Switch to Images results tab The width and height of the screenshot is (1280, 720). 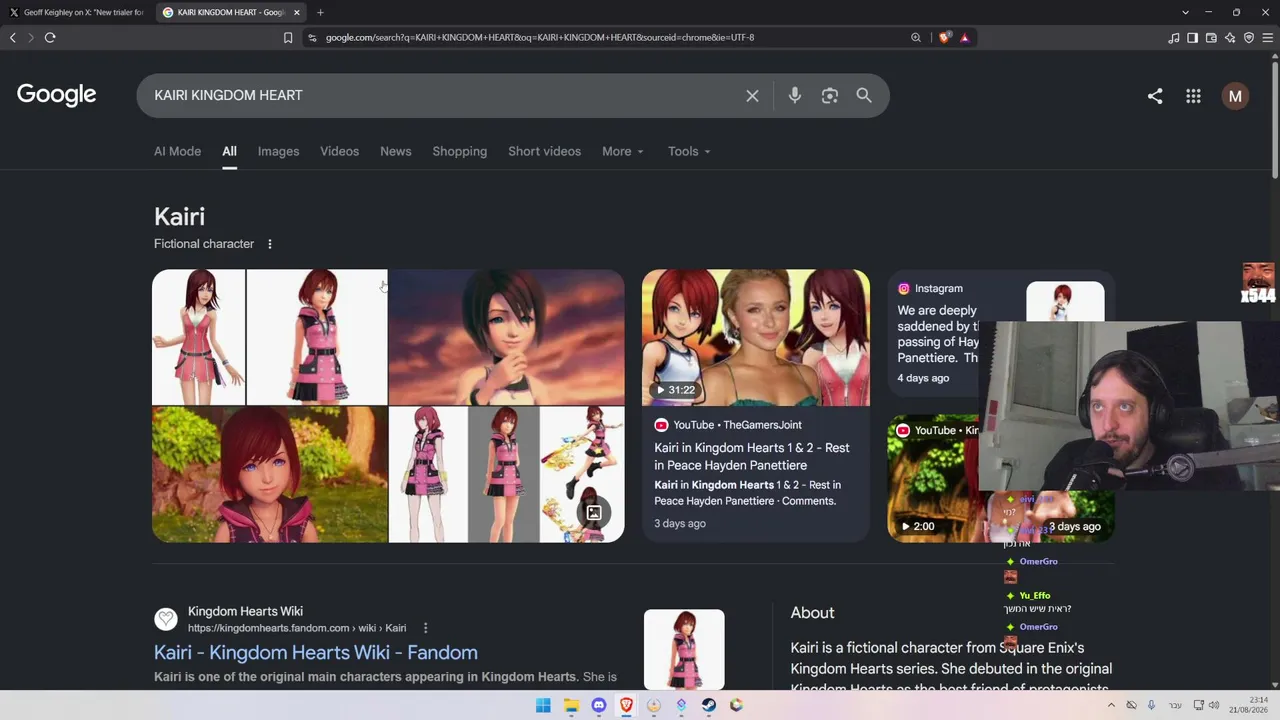[x=278, y=151]
